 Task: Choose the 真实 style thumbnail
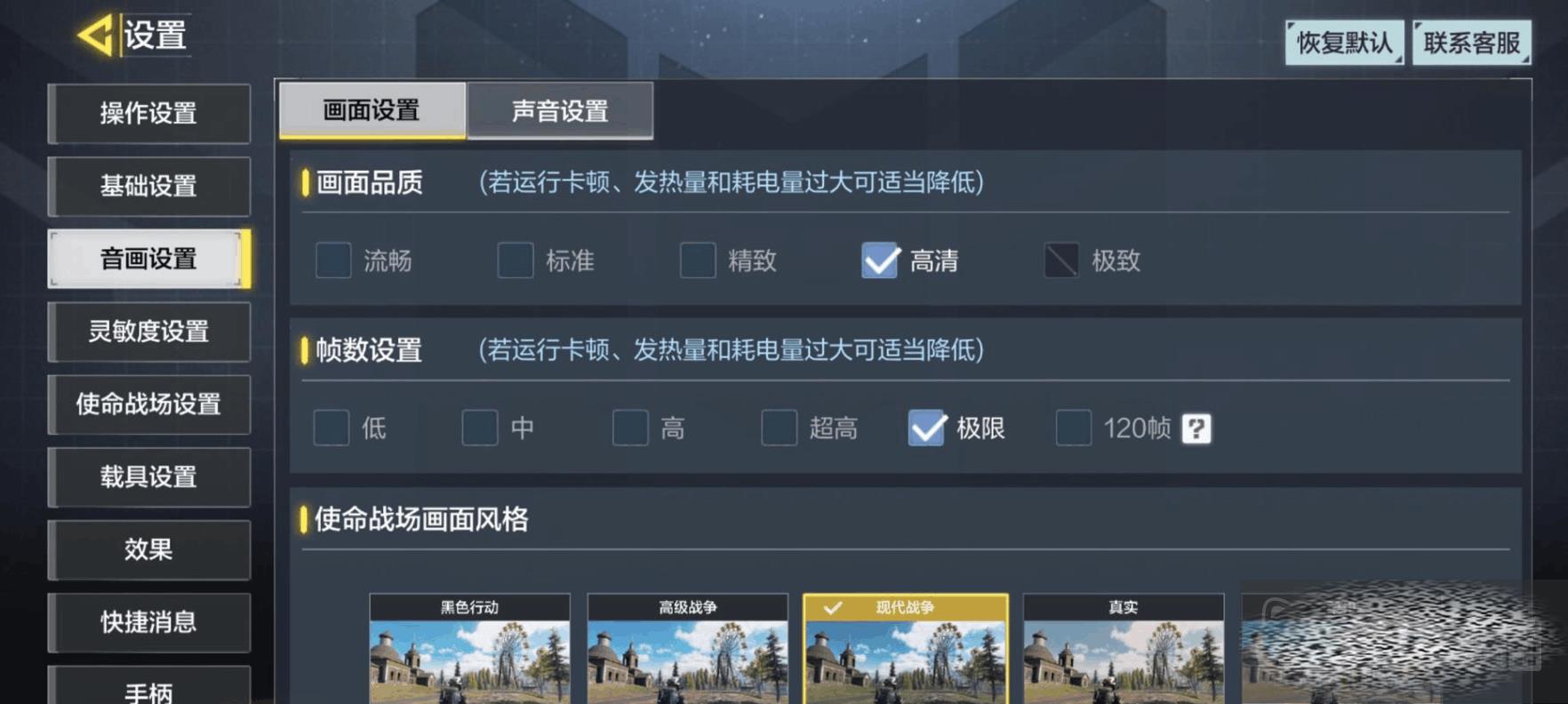click(x=1124, y=649)
